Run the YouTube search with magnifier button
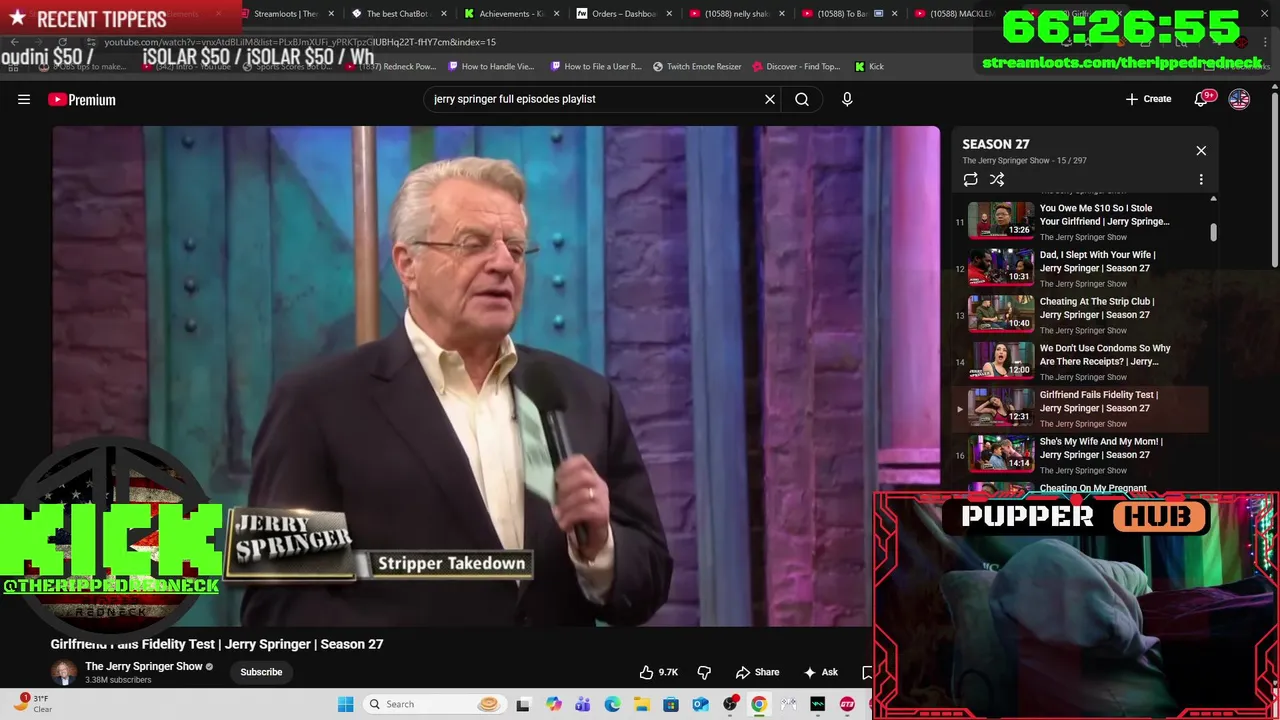This screenshot has height=720, width=1280. [802, 99]
